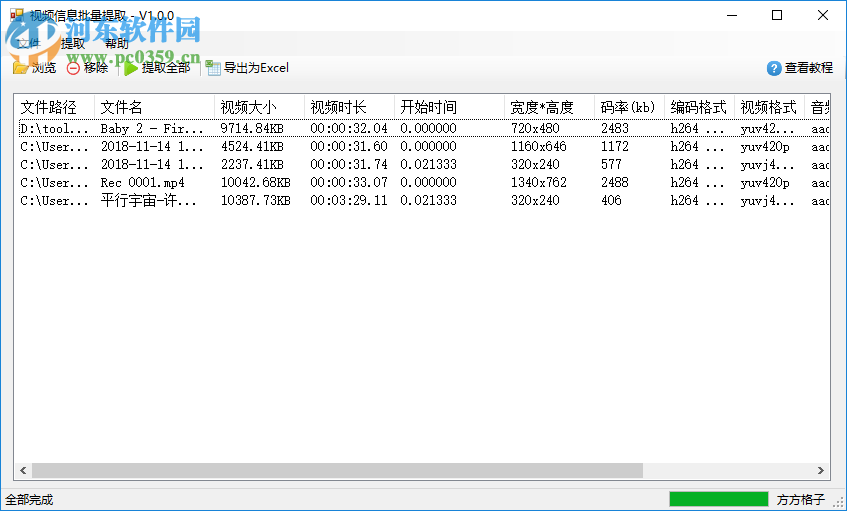This screenshot has width=847, height=511.
Task: Click the 全部完成 status text
Action: (29, 500)
